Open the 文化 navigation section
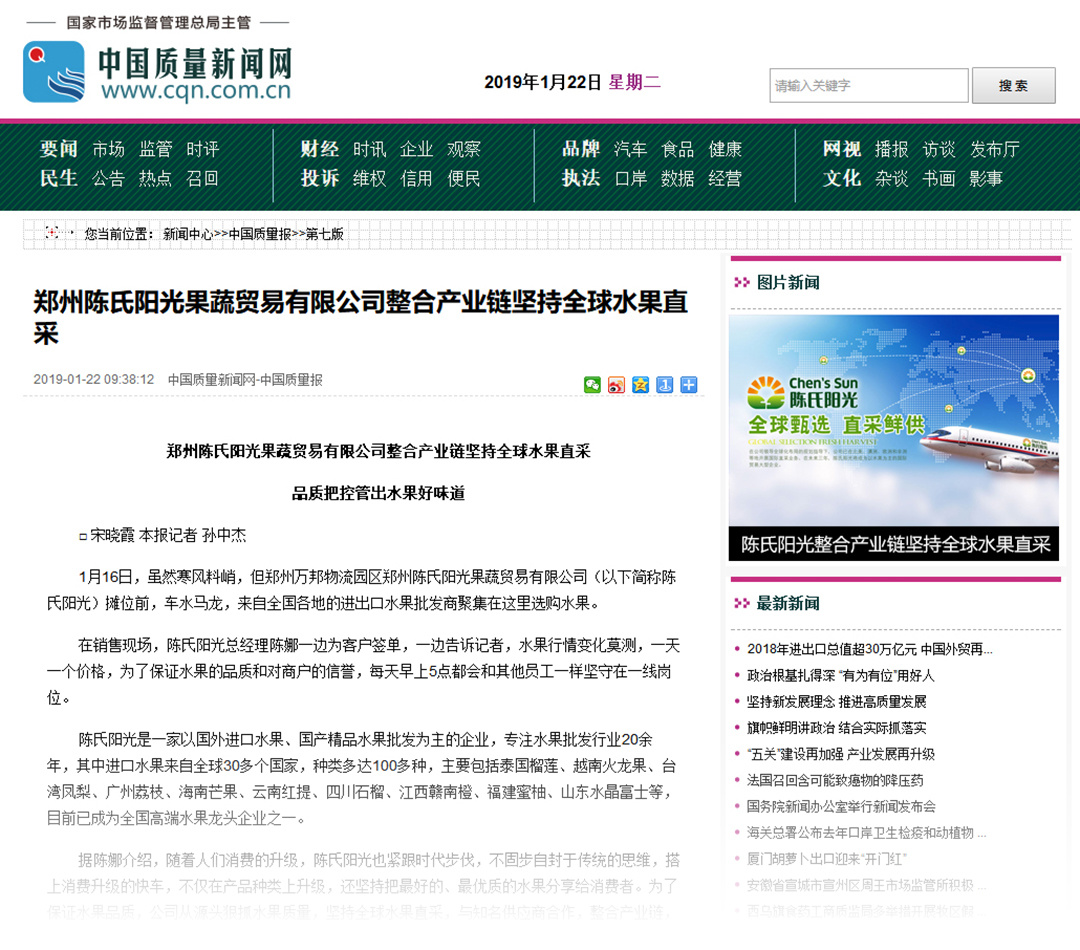This screenshot has height=950, width=1080. [842, 178]
